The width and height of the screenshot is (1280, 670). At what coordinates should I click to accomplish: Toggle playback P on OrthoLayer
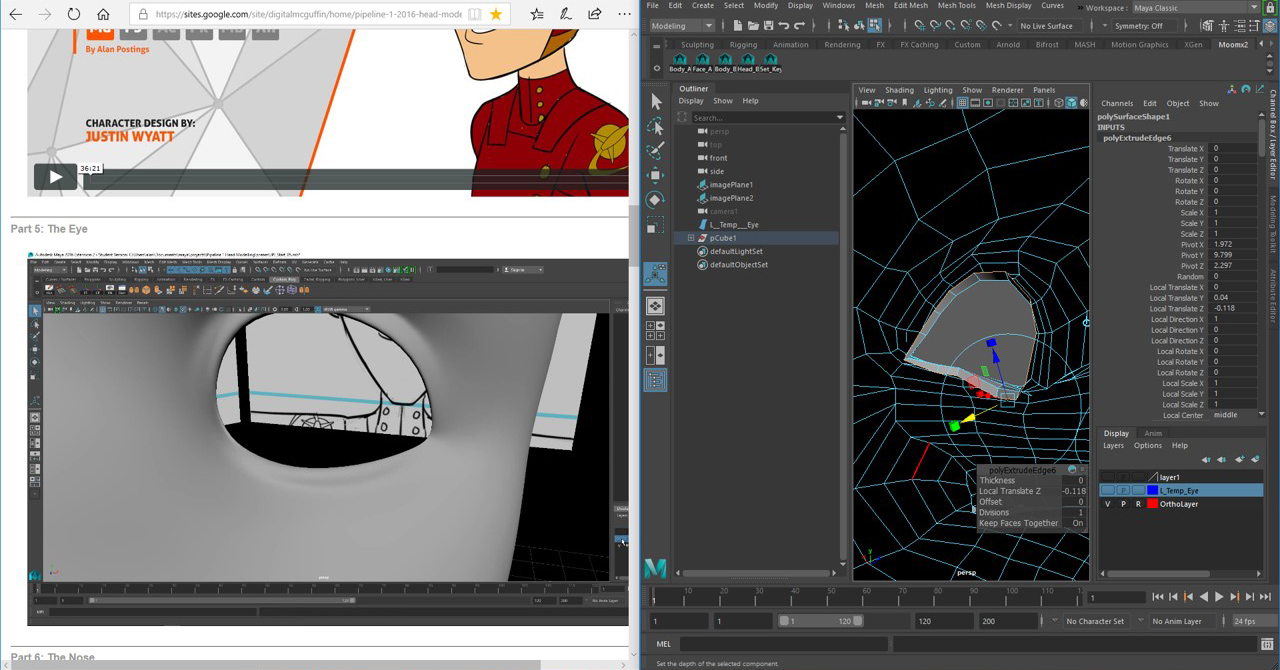(x=1123, y=504)
